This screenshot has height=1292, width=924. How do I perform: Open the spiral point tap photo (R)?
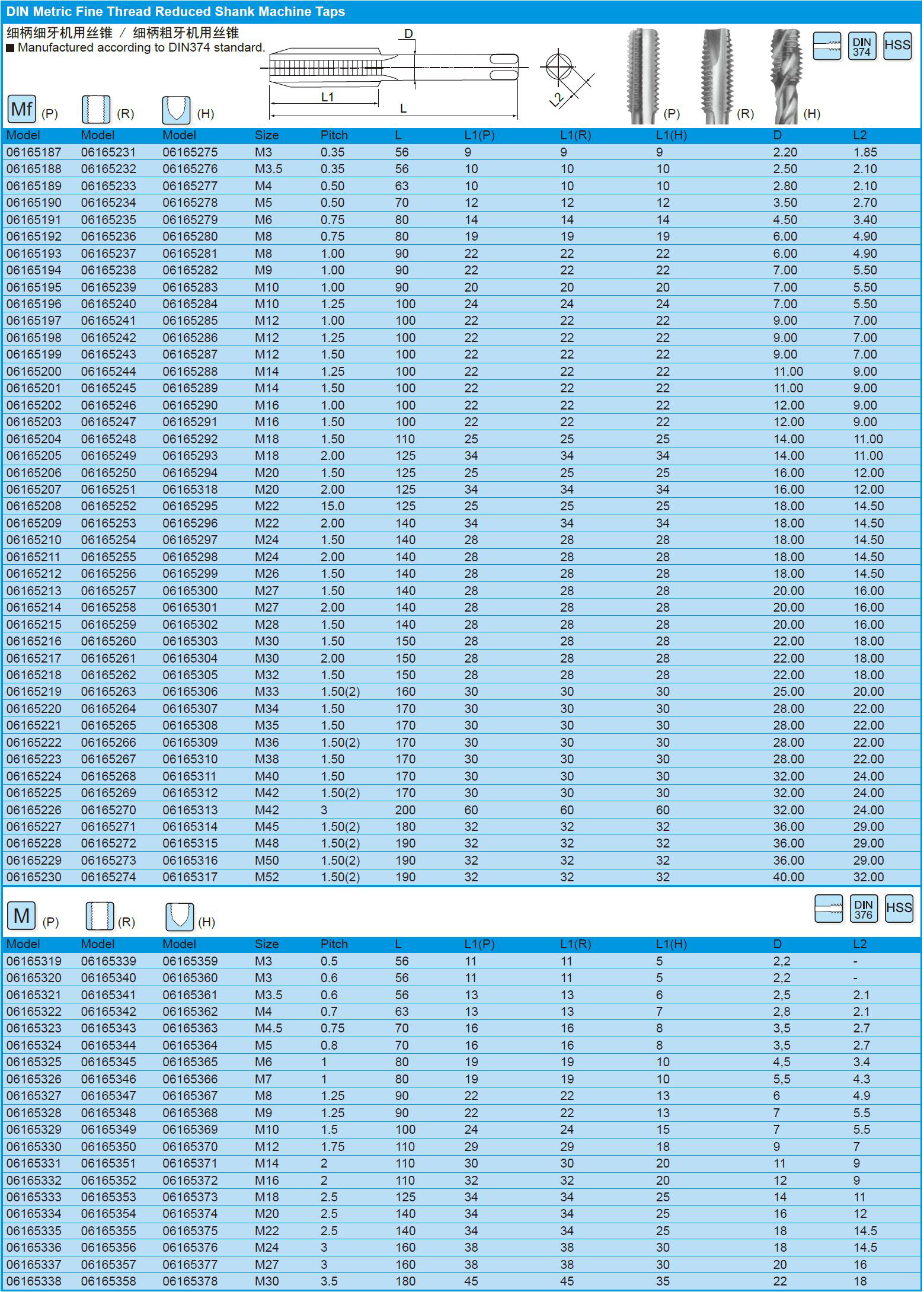[x=718, y=76]
